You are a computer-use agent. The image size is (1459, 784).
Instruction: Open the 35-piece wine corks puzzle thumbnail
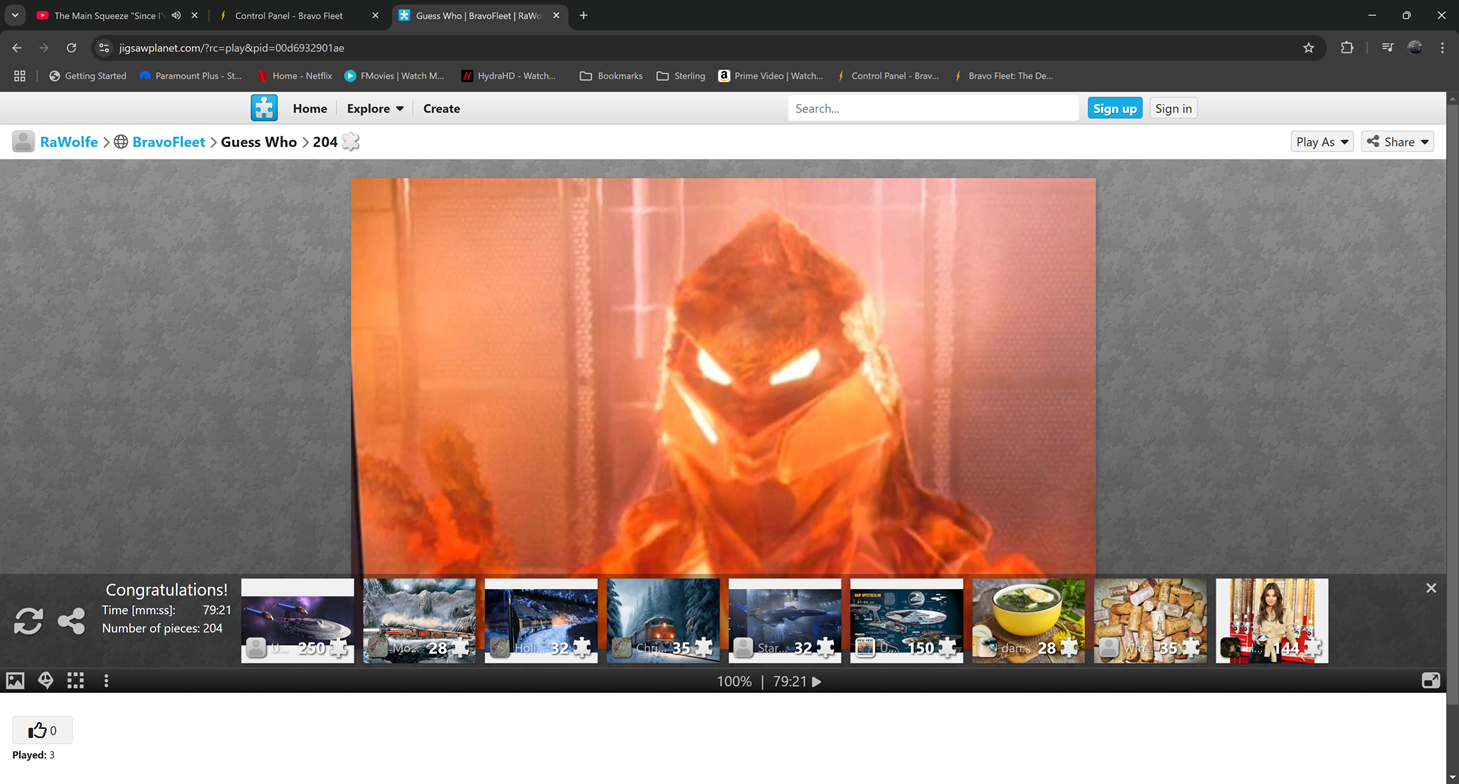click(1150, 620)
